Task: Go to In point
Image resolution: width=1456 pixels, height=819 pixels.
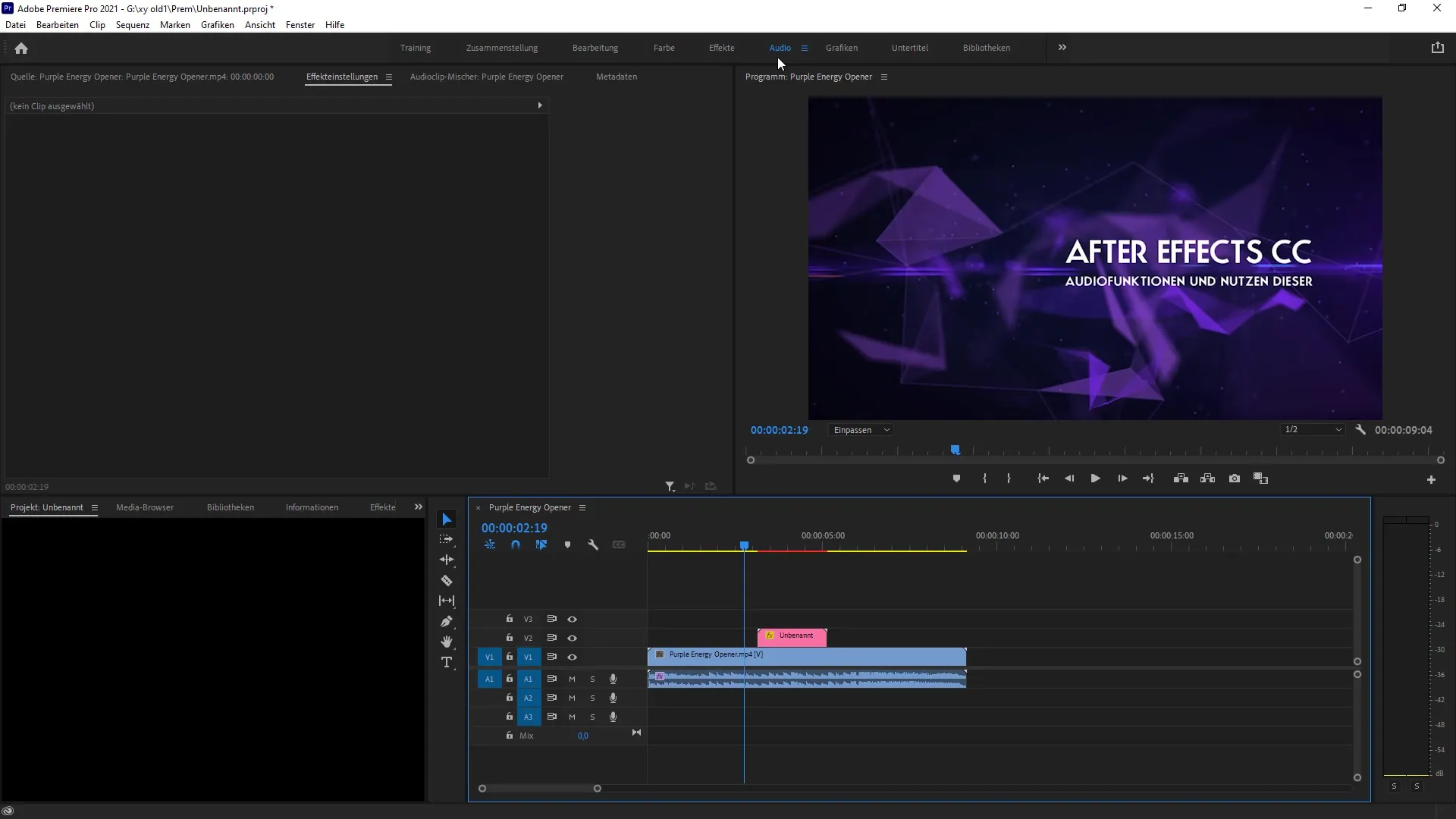Action: point(1043,479)
